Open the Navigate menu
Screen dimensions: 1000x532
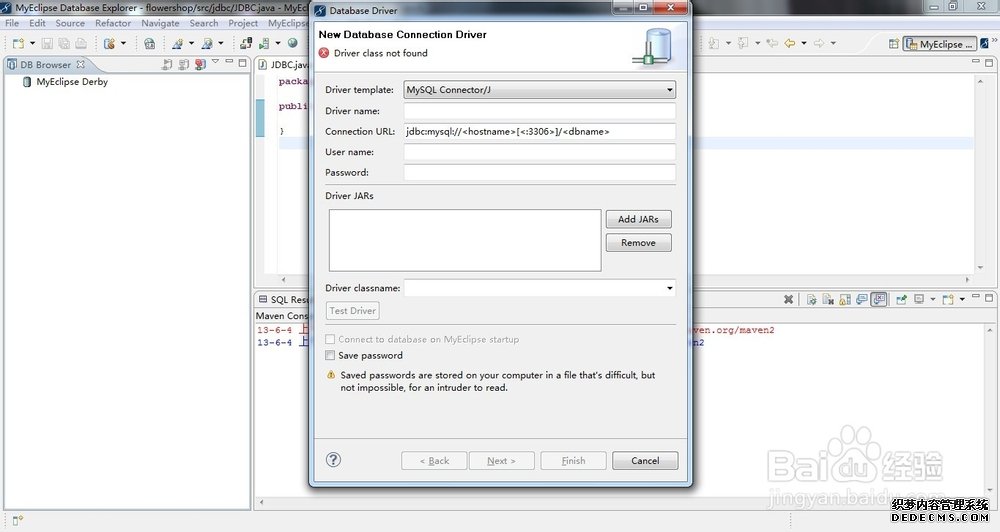pos(160,23)
